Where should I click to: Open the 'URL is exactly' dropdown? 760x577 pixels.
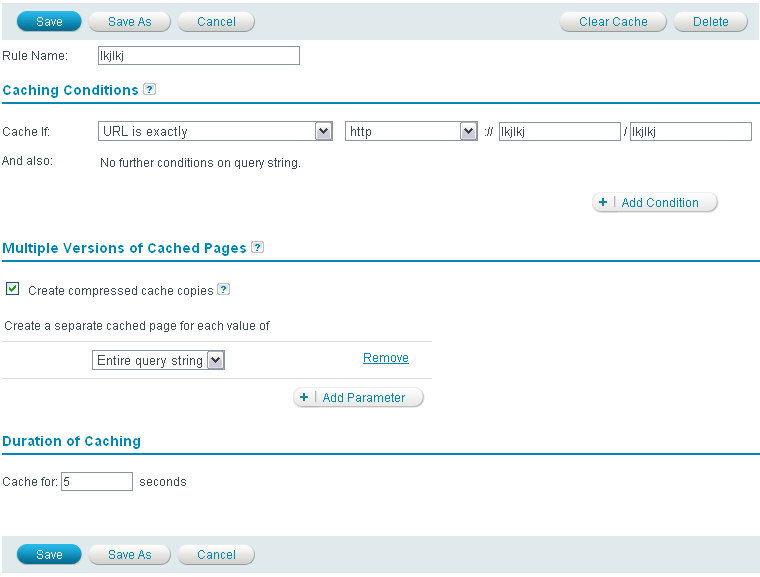216,131
